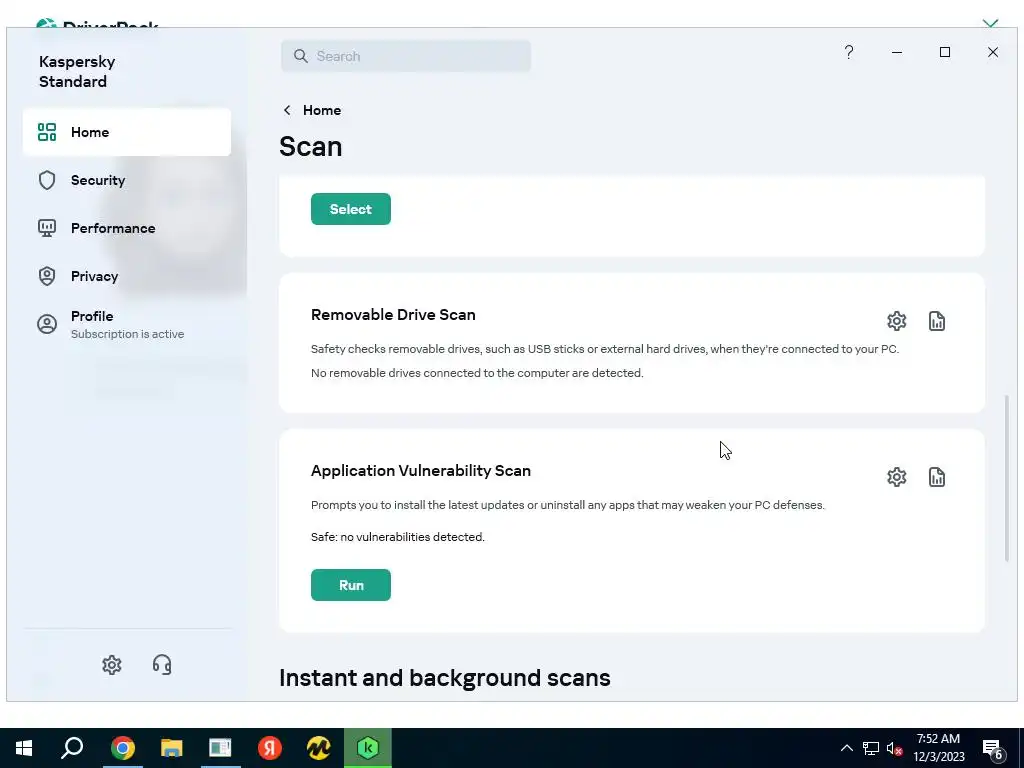
Task: Open Windows taskbar search
Action: click(x=72, y=748)
